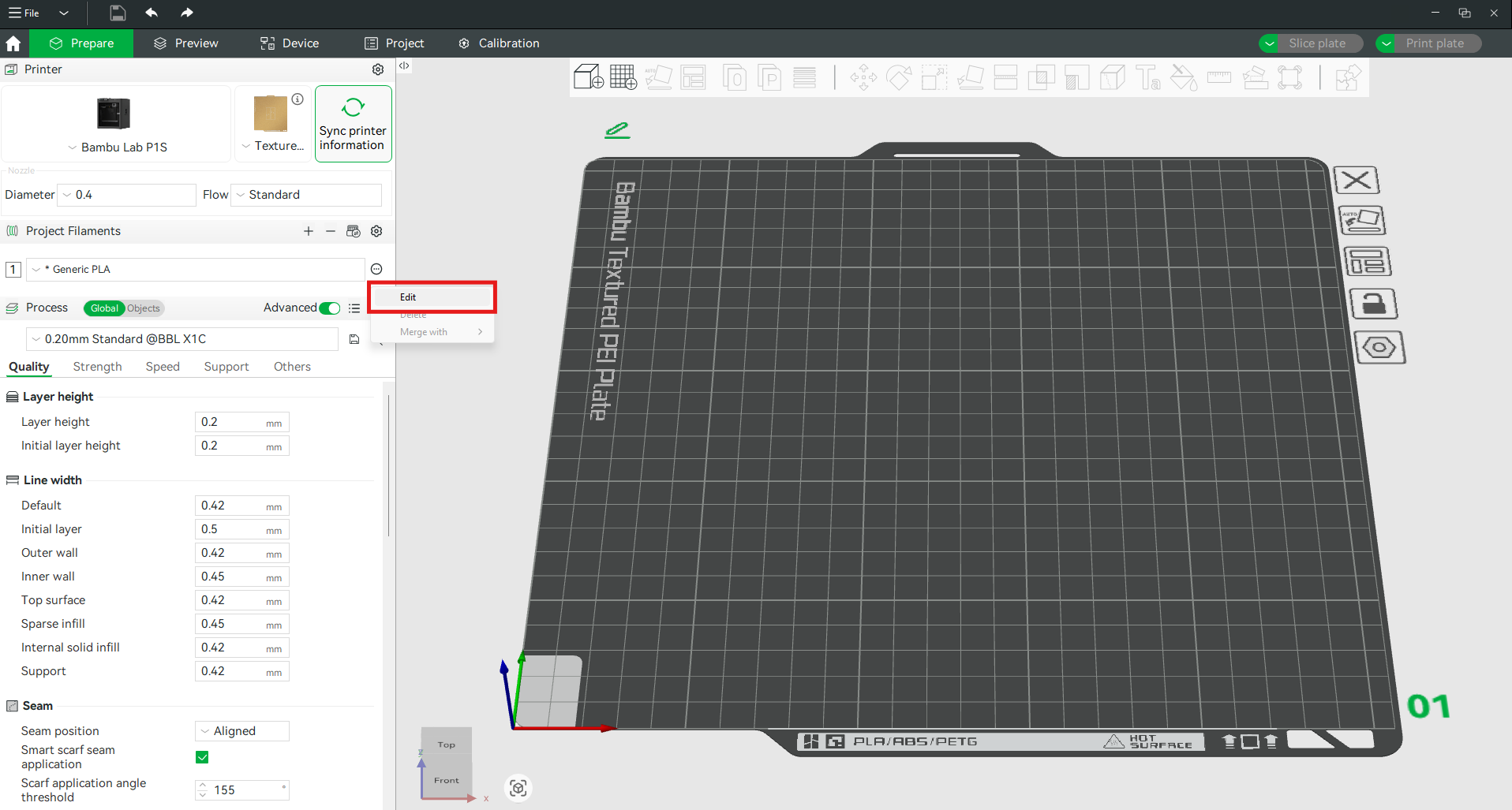Expand the nozzle Diameter dropdown

126,195
